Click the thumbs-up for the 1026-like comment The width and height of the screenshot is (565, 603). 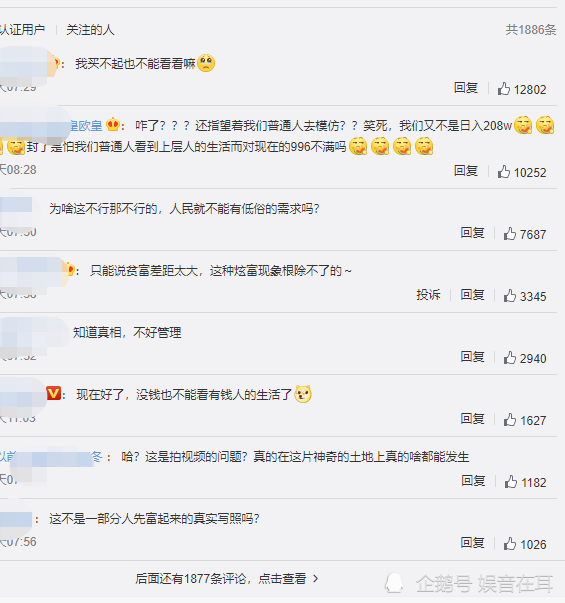click(x=510, y=544)
